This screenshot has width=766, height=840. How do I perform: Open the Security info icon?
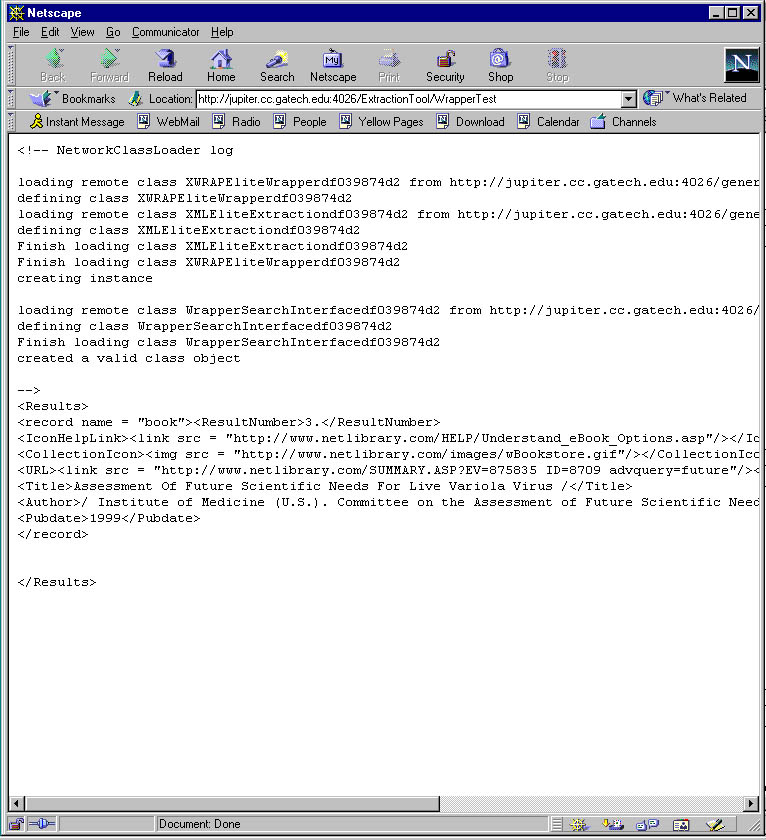click(x=445, y=65)
